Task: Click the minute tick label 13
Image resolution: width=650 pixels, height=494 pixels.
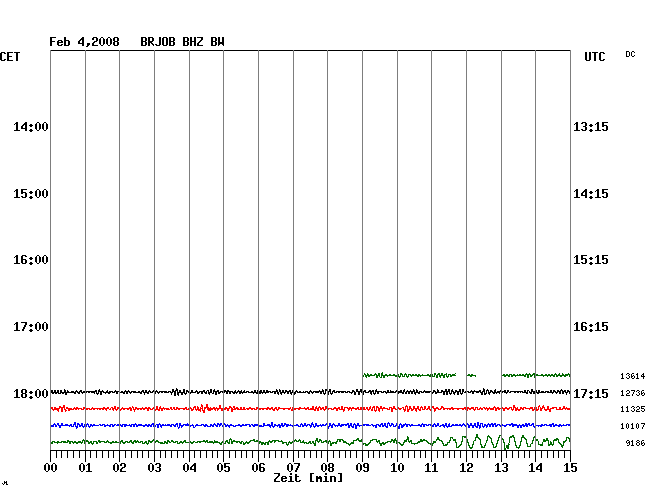Action: 501,468
